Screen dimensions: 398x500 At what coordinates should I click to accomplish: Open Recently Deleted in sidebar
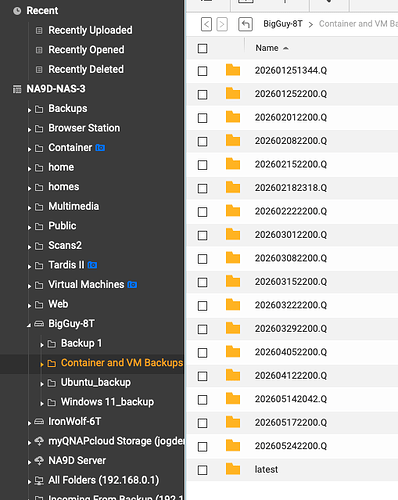point(86,69)
